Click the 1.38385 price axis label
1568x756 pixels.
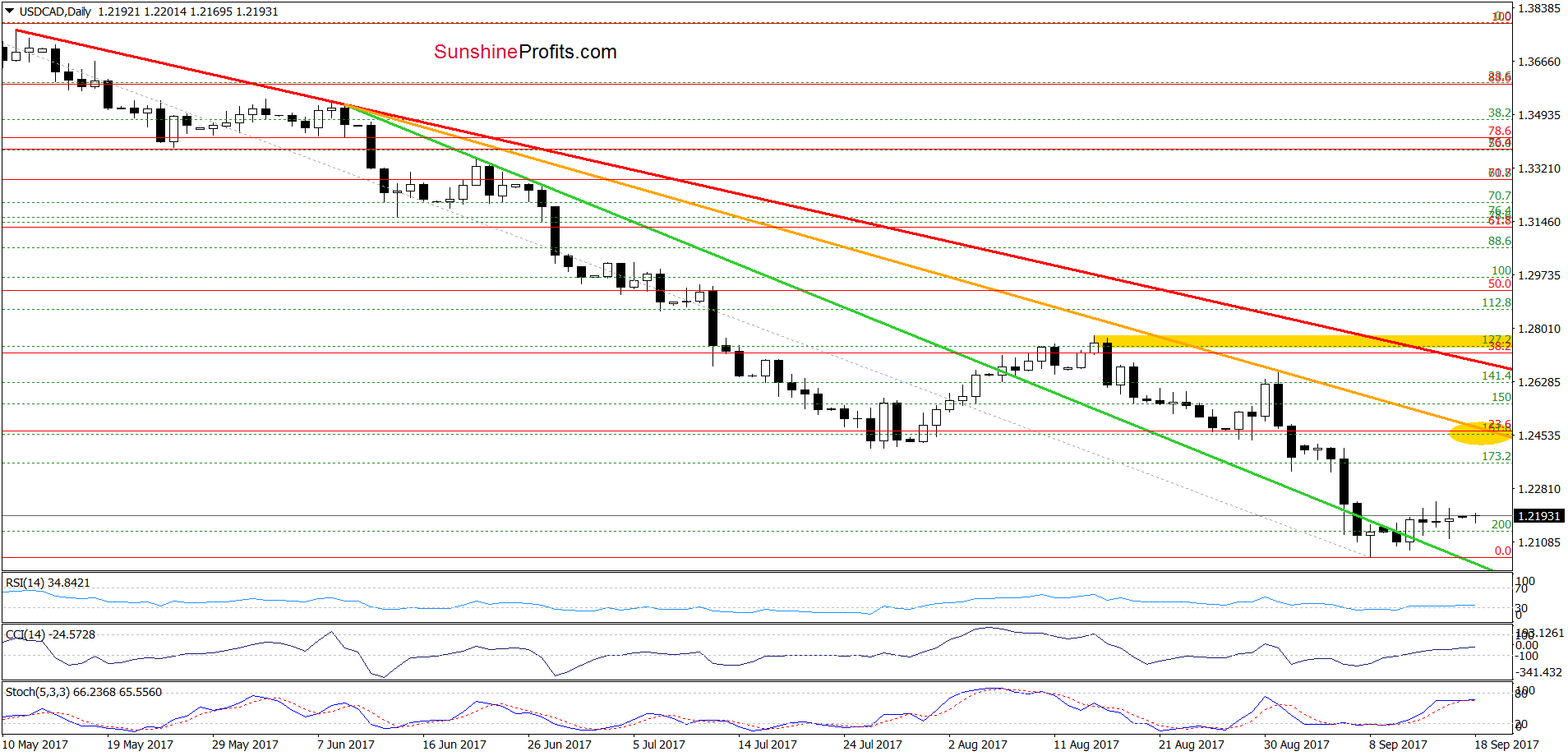pos(1539,8)
